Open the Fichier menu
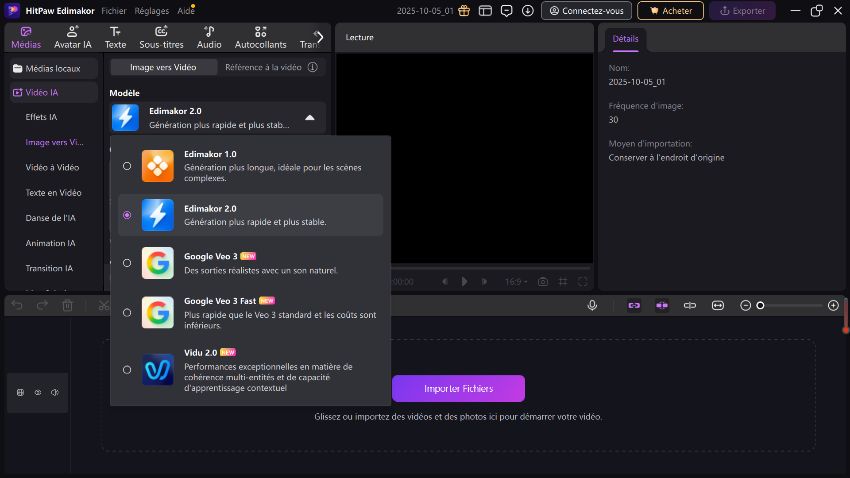 click(113, 10)
